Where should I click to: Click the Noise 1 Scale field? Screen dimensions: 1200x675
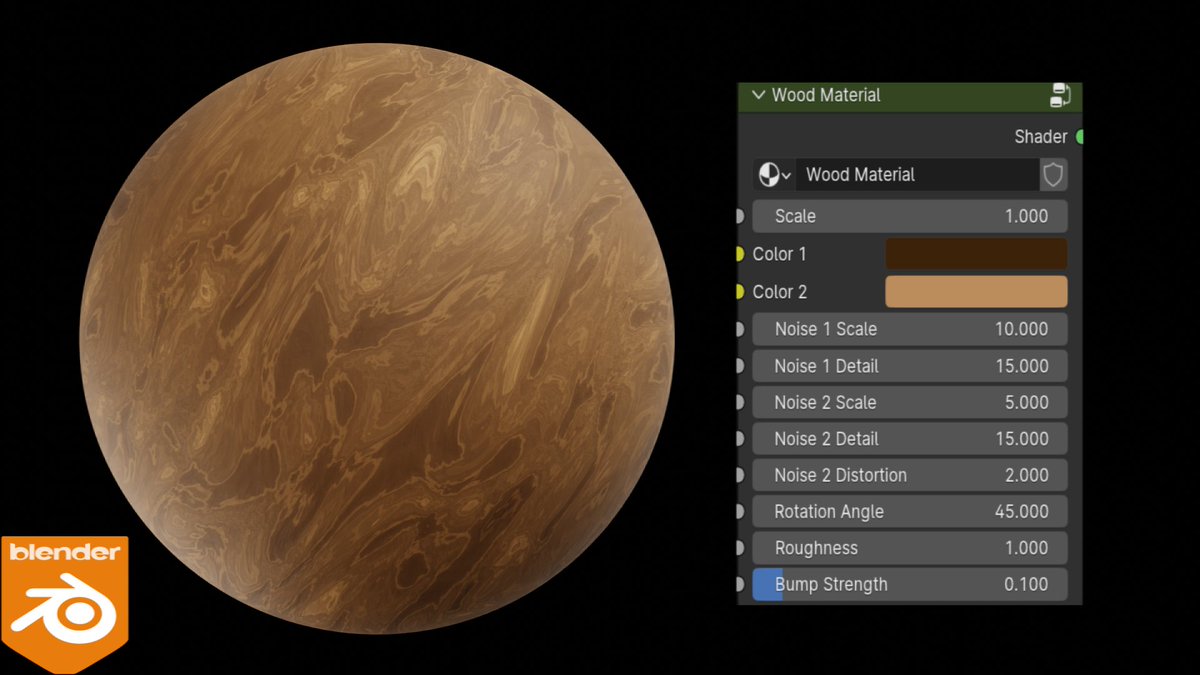point(909,329)
